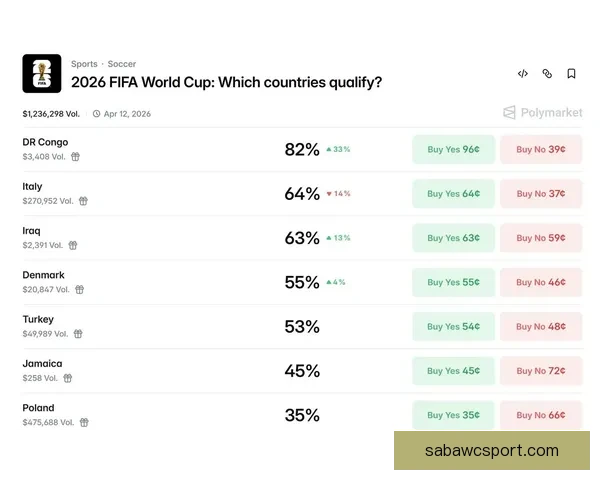Bookmark this World Cup market
This screenshot has height=480, width=600.
coord(571,74)
